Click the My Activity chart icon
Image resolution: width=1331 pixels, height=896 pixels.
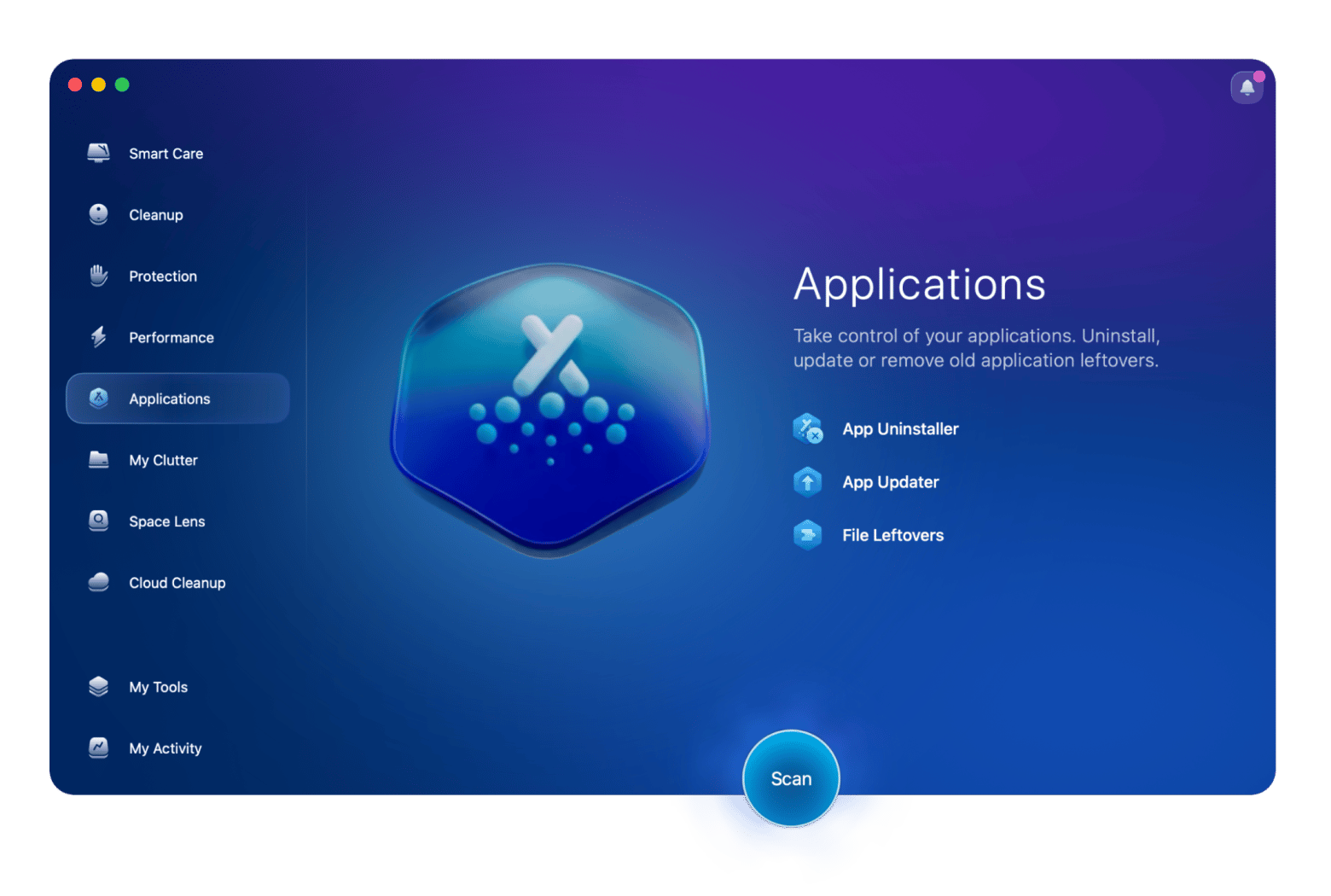click(x=99, y=748)
